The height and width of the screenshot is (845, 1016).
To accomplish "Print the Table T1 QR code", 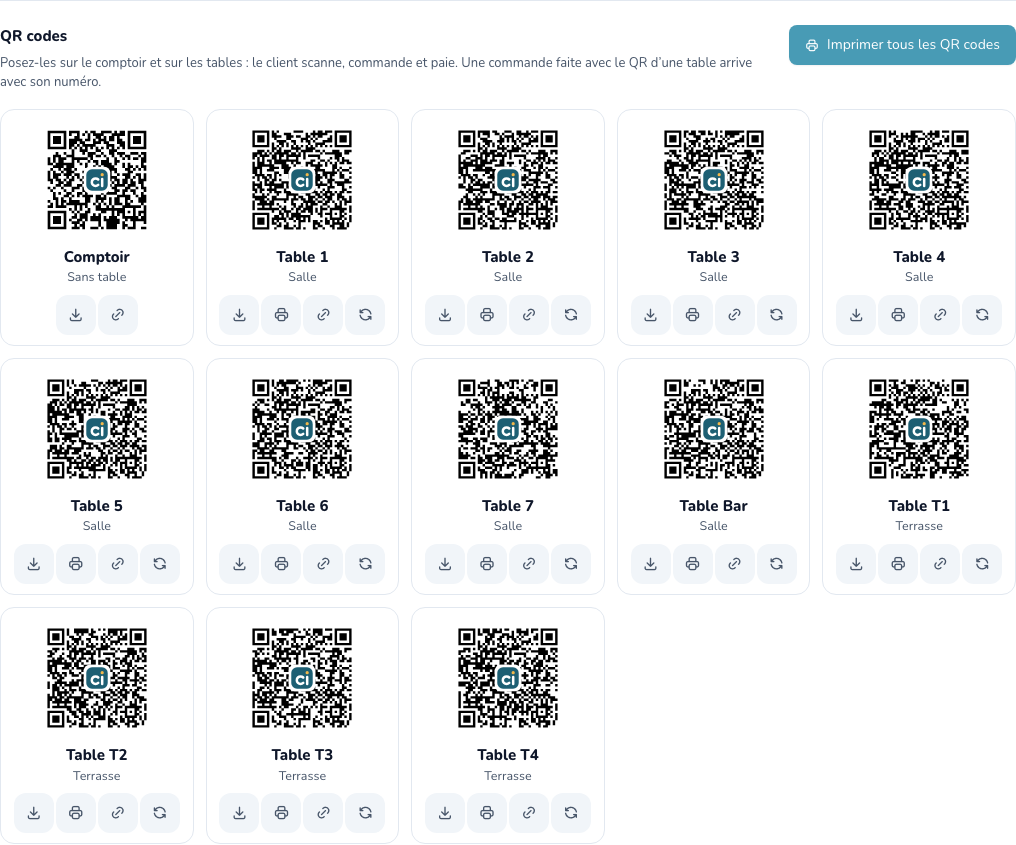I will point(898,564).
